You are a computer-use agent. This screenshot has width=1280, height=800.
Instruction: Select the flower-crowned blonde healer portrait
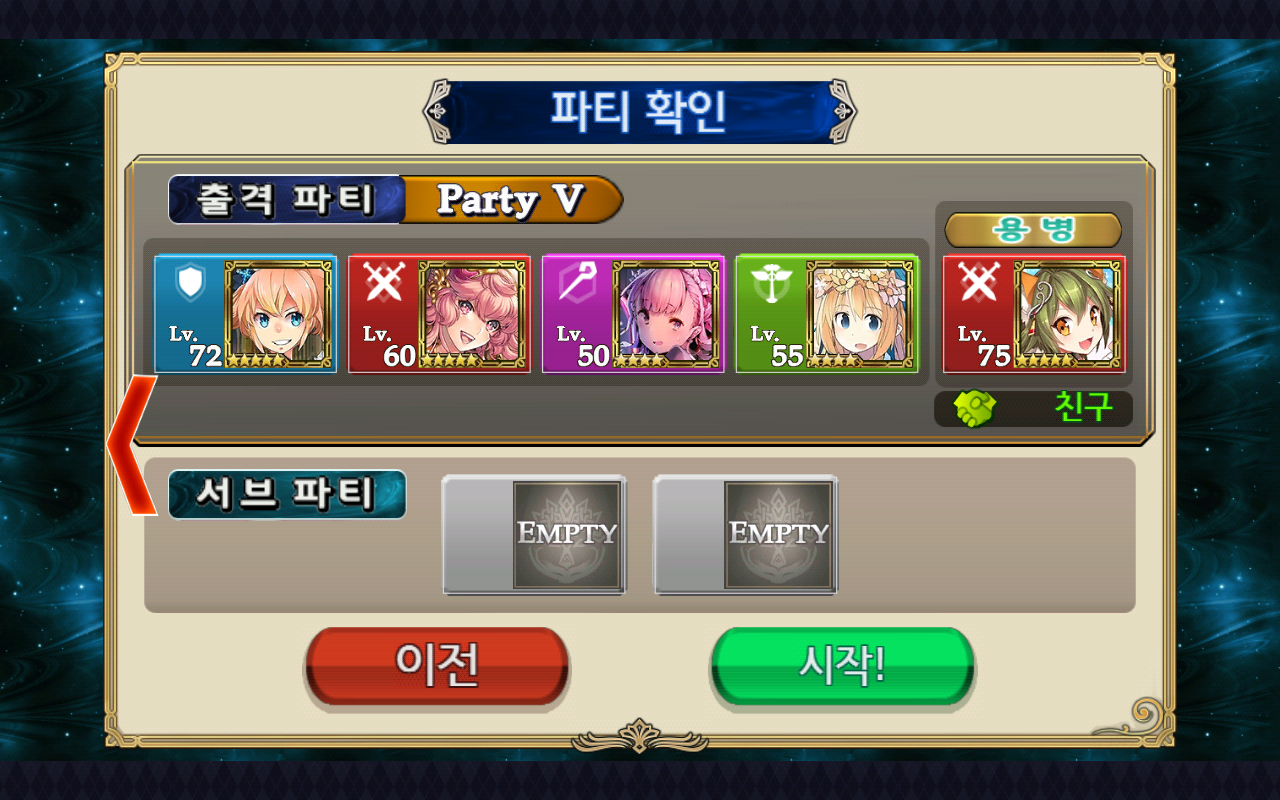[860, 314]
